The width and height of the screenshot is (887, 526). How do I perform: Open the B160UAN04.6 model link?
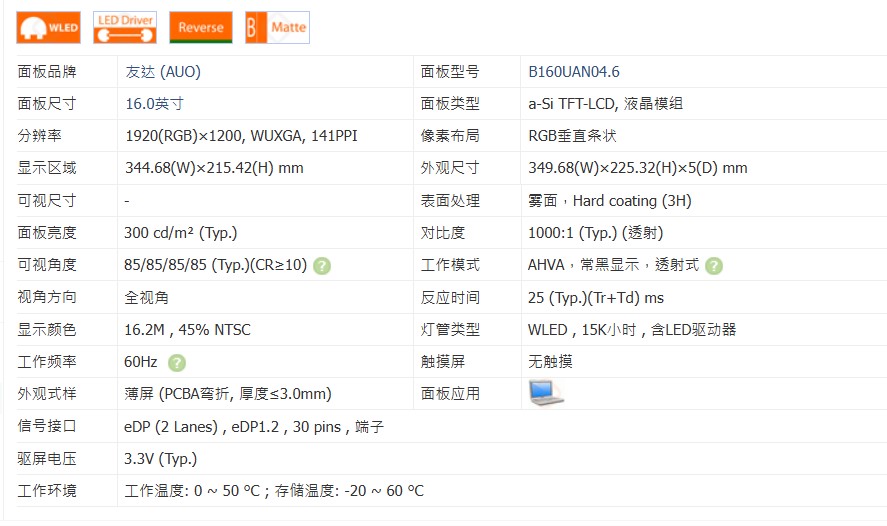574,72
